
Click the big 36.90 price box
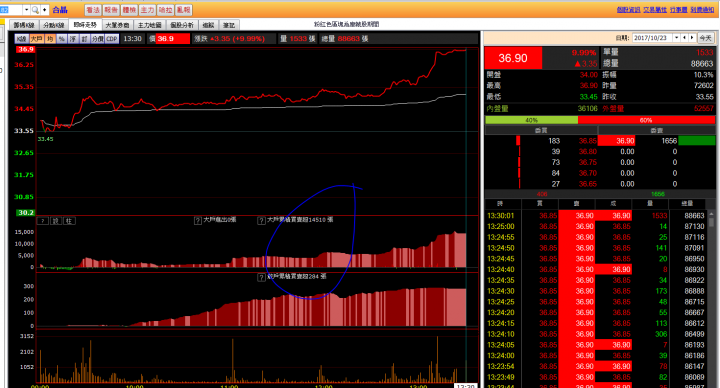(513, 58)
